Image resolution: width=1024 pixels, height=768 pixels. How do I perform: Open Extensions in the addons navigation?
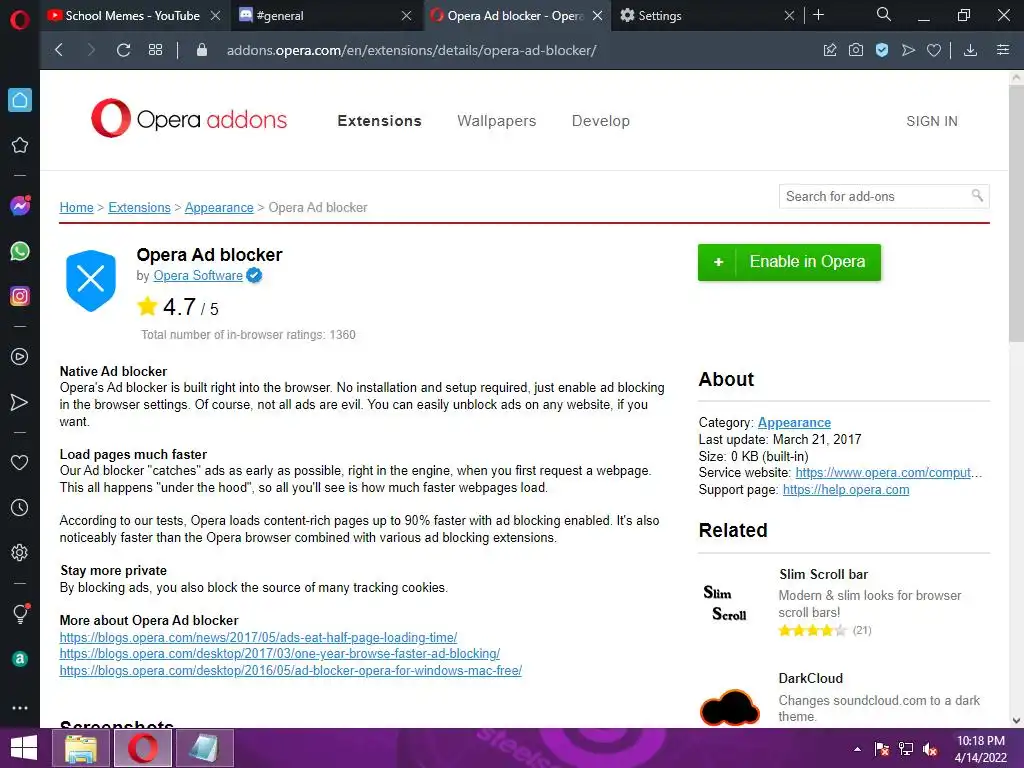point(379,121)
